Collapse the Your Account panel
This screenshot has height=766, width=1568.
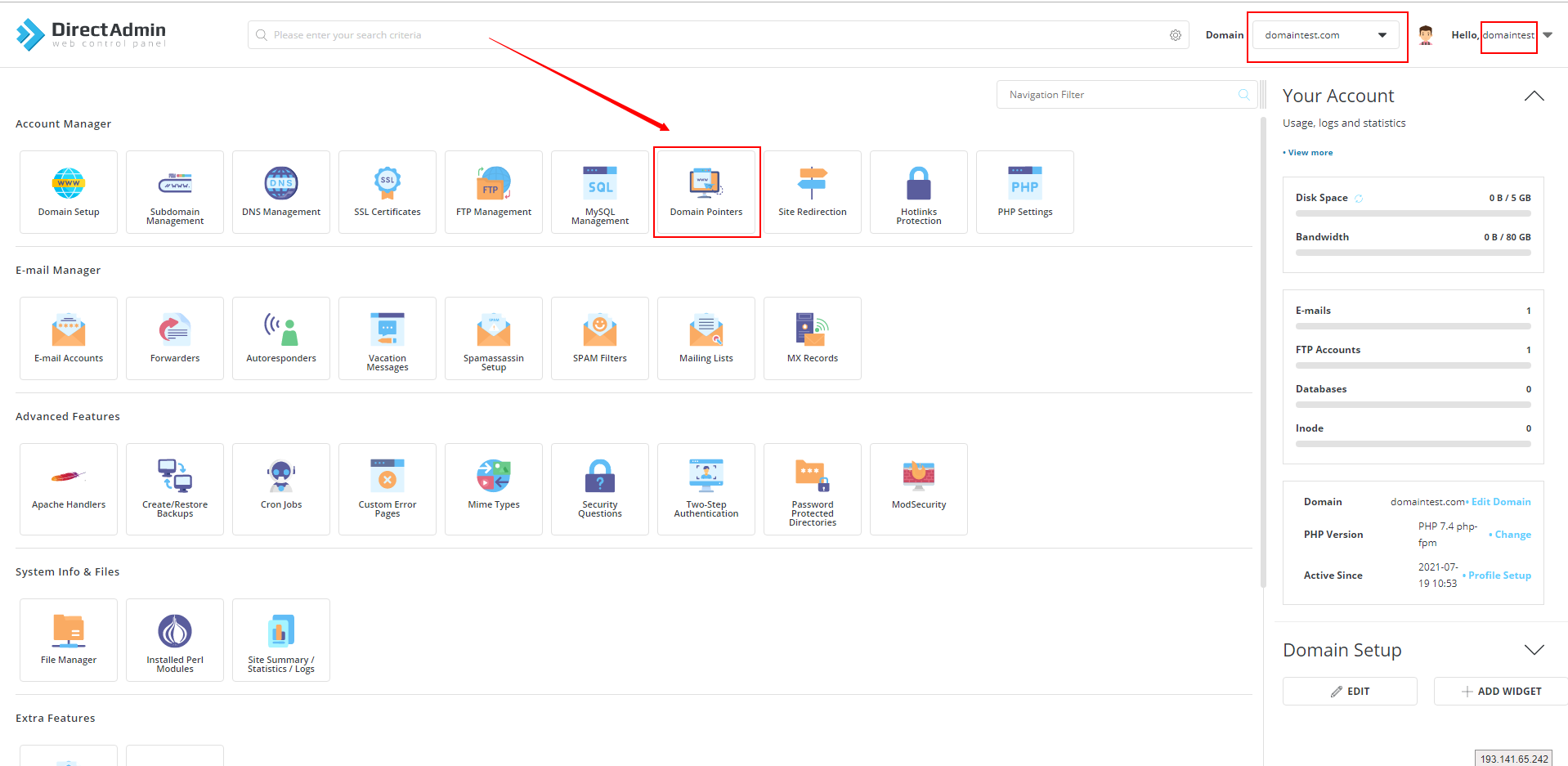[x=1534, y=96]
